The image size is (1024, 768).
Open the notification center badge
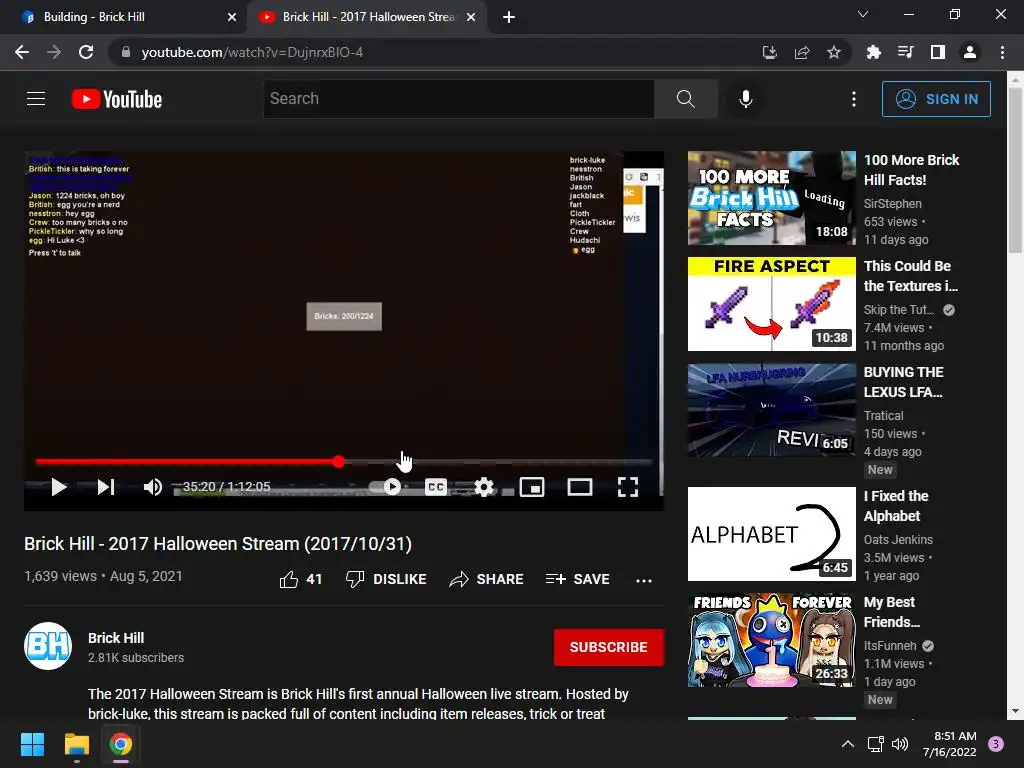click(996, 744)
